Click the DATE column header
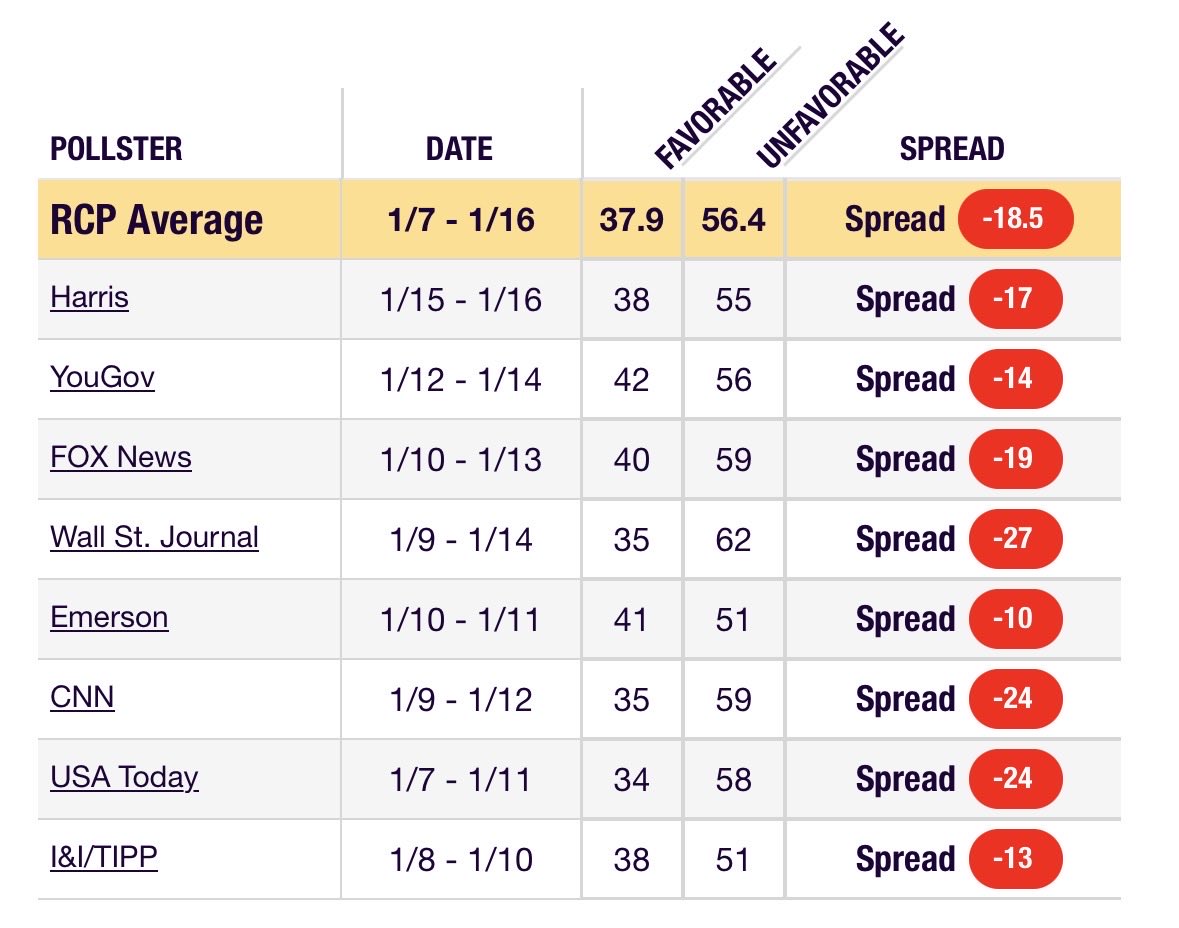This screenshot has width=1179, height=928. pyautogui.click(x=459, y=149)
